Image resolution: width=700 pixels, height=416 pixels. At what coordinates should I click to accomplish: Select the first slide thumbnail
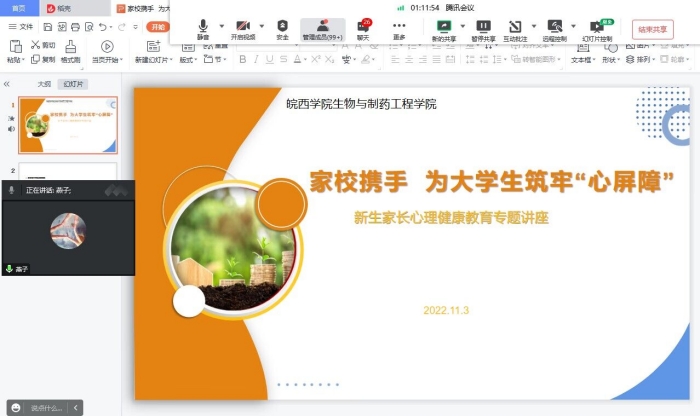[68, 125]
